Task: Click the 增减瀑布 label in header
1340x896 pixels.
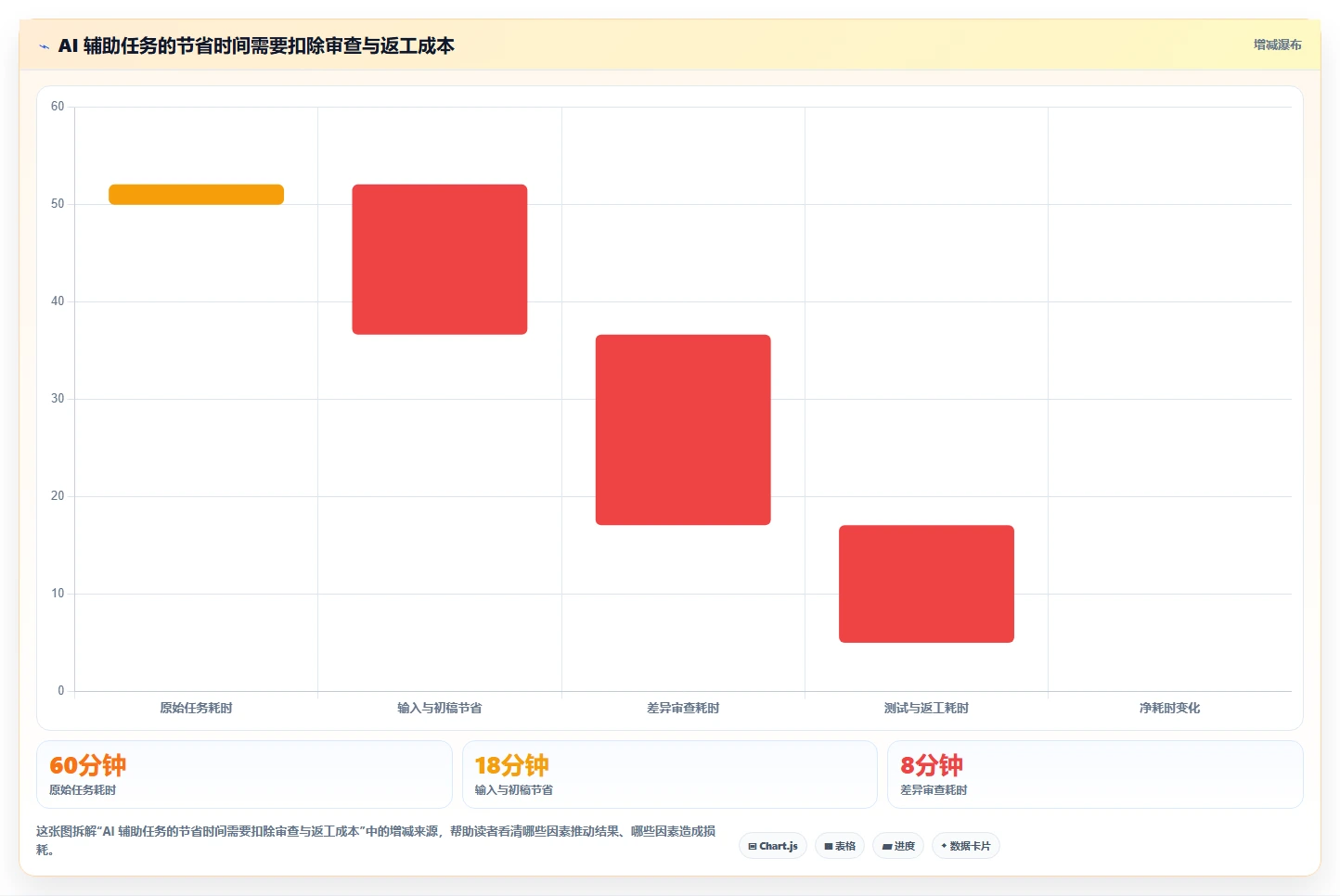Action: 1277,45
